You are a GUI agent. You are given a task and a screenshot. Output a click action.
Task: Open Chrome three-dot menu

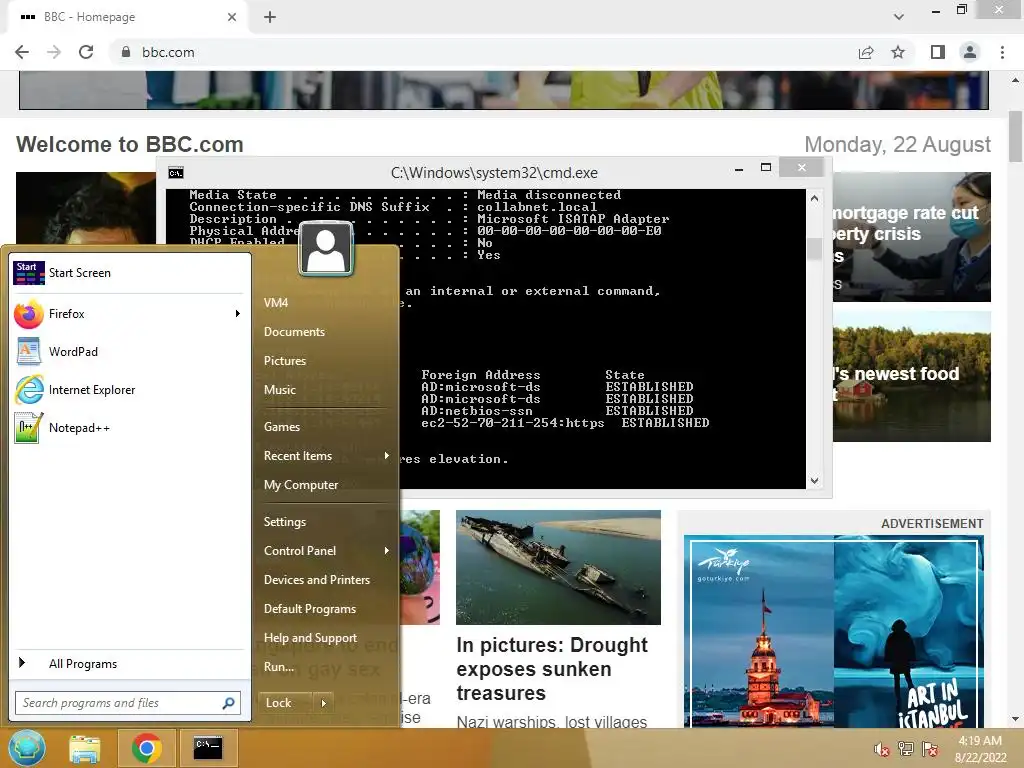[1002, 52]
